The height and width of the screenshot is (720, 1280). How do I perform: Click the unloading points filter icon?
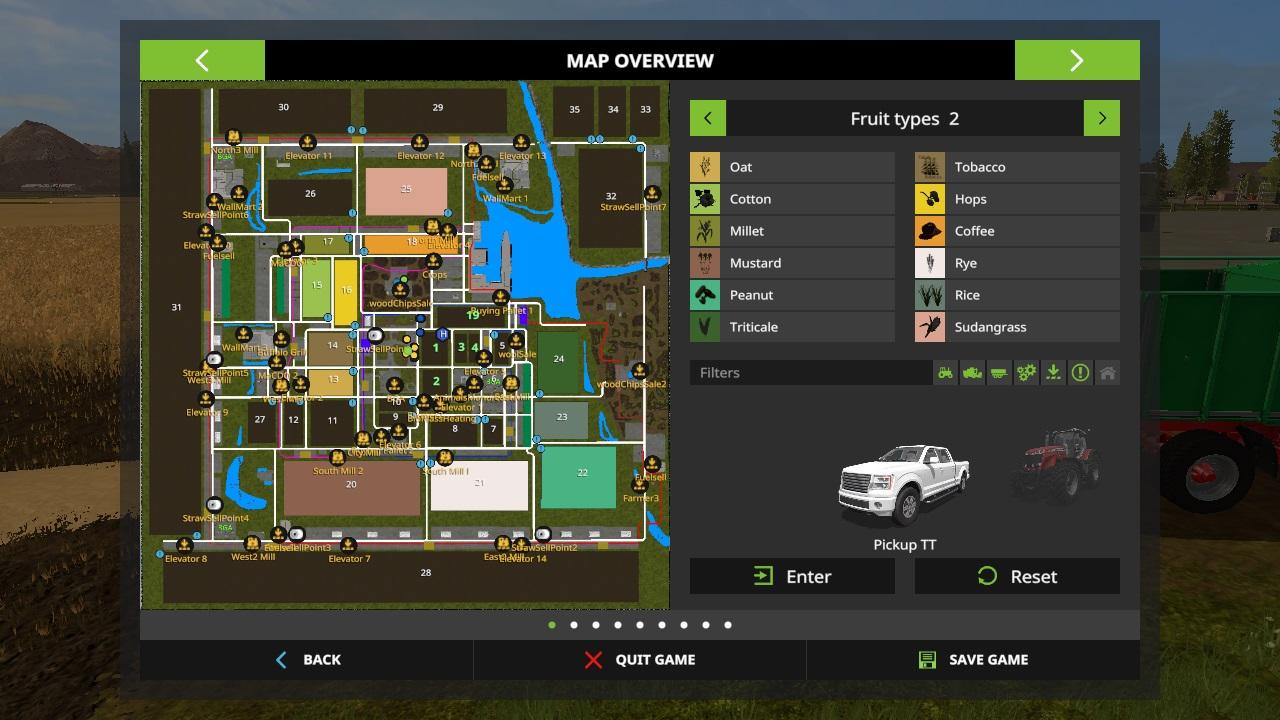click(1053, 373)
